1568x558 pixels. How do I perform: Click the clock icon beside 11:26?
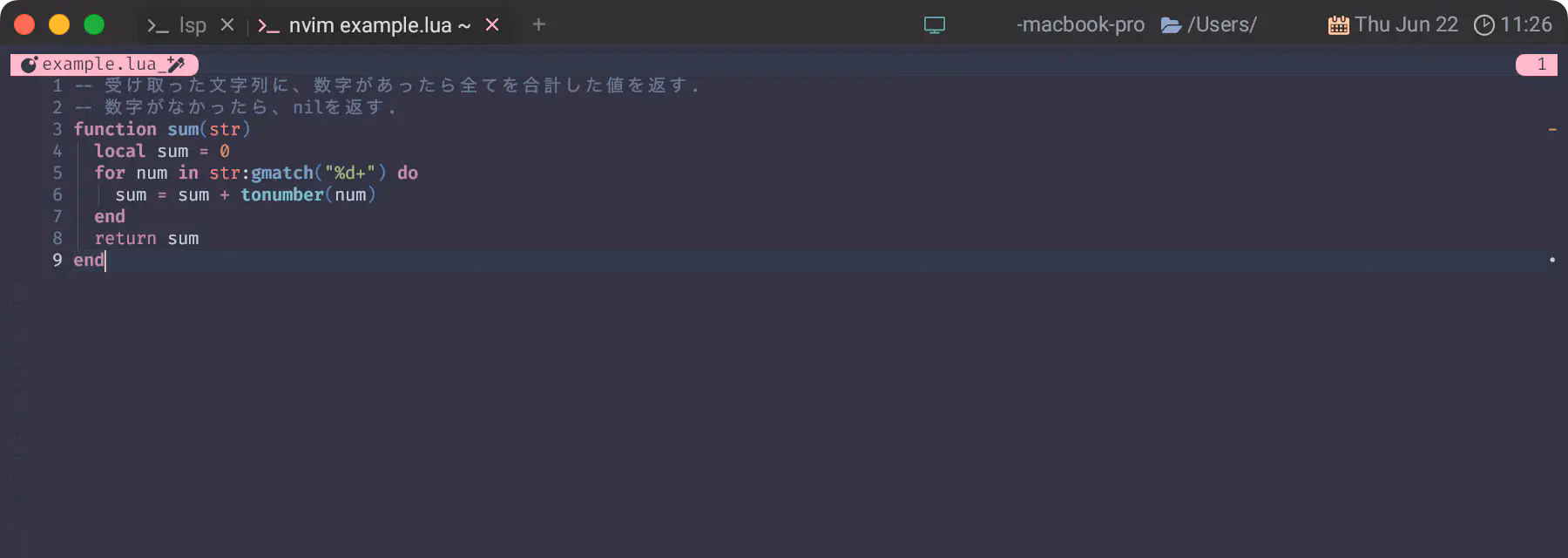pos(1484,25)
